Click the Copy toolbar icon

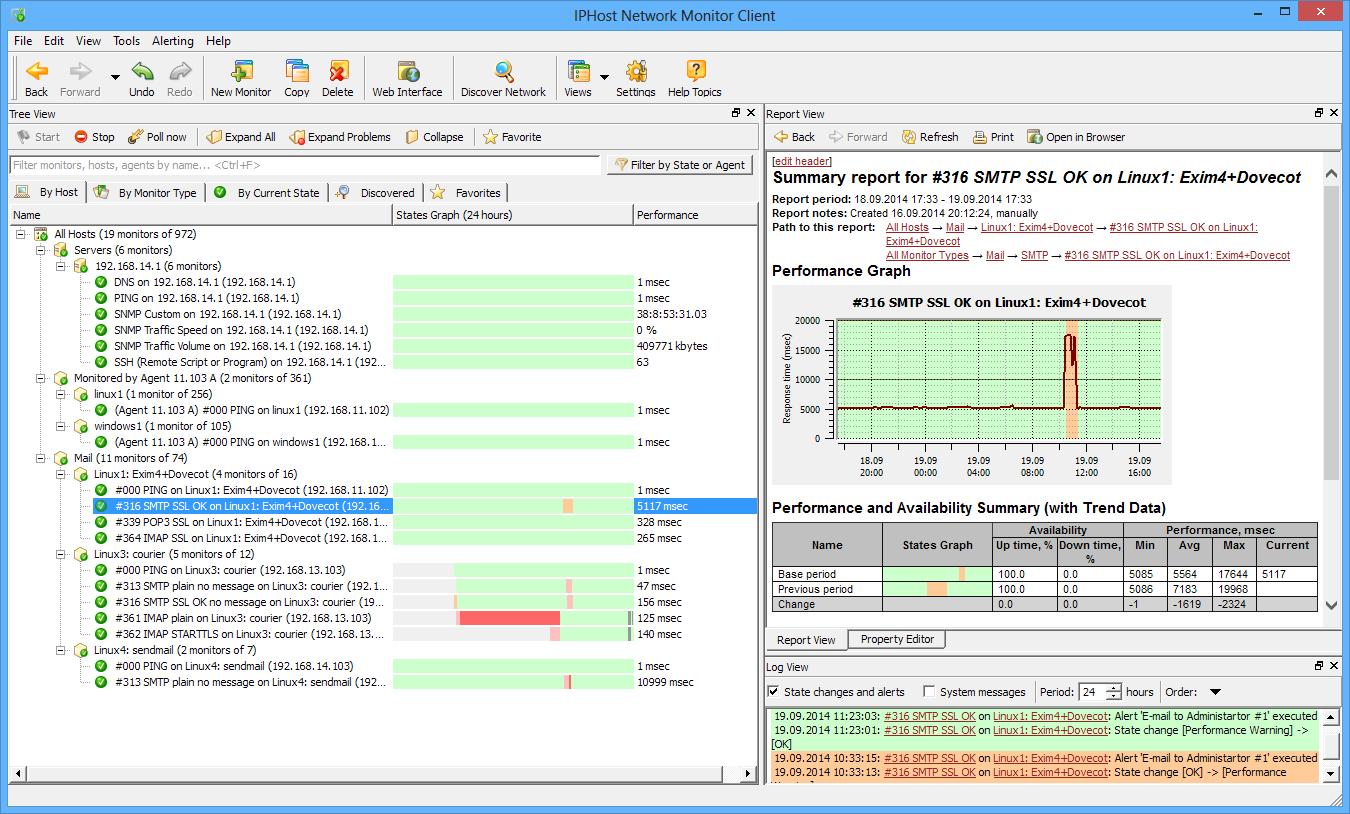point(297,78)
